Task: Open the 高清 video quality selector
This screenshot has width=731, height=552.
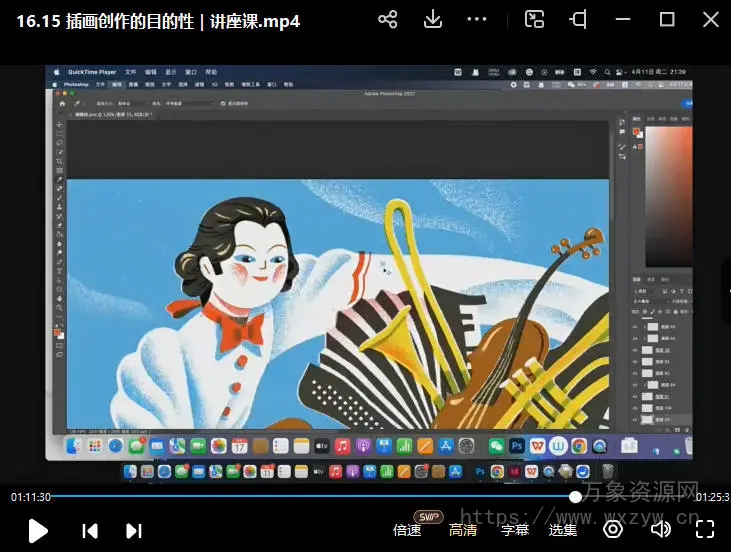Action: coord(462,530)
